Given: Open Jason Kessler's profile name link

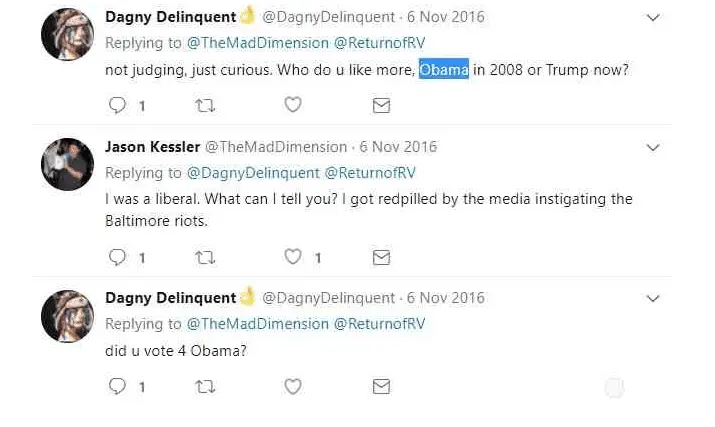Looking at the screenshot, I should 152,147.
